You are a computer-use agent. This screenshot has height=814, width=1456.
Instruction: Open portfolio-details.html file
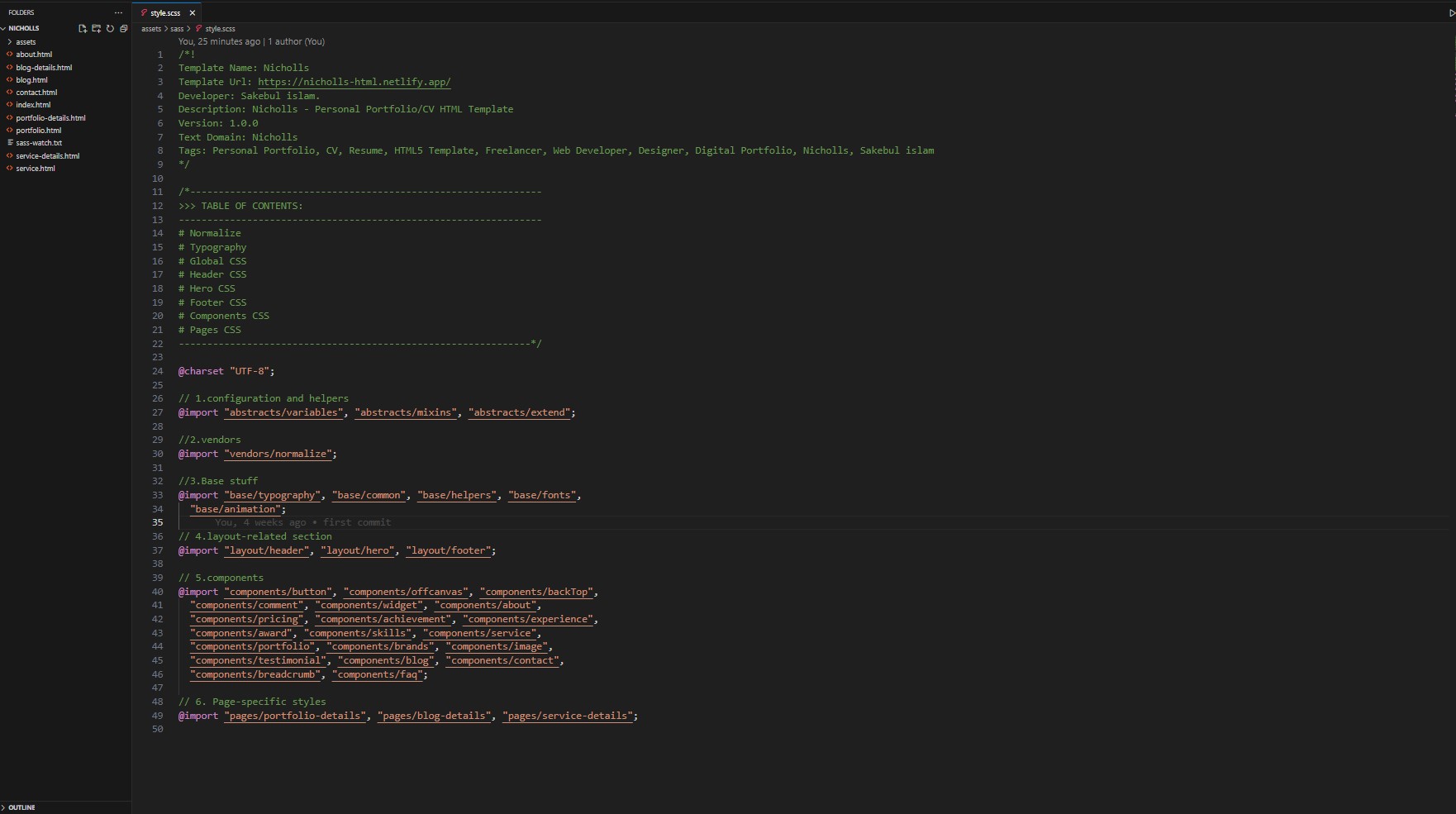50,118
